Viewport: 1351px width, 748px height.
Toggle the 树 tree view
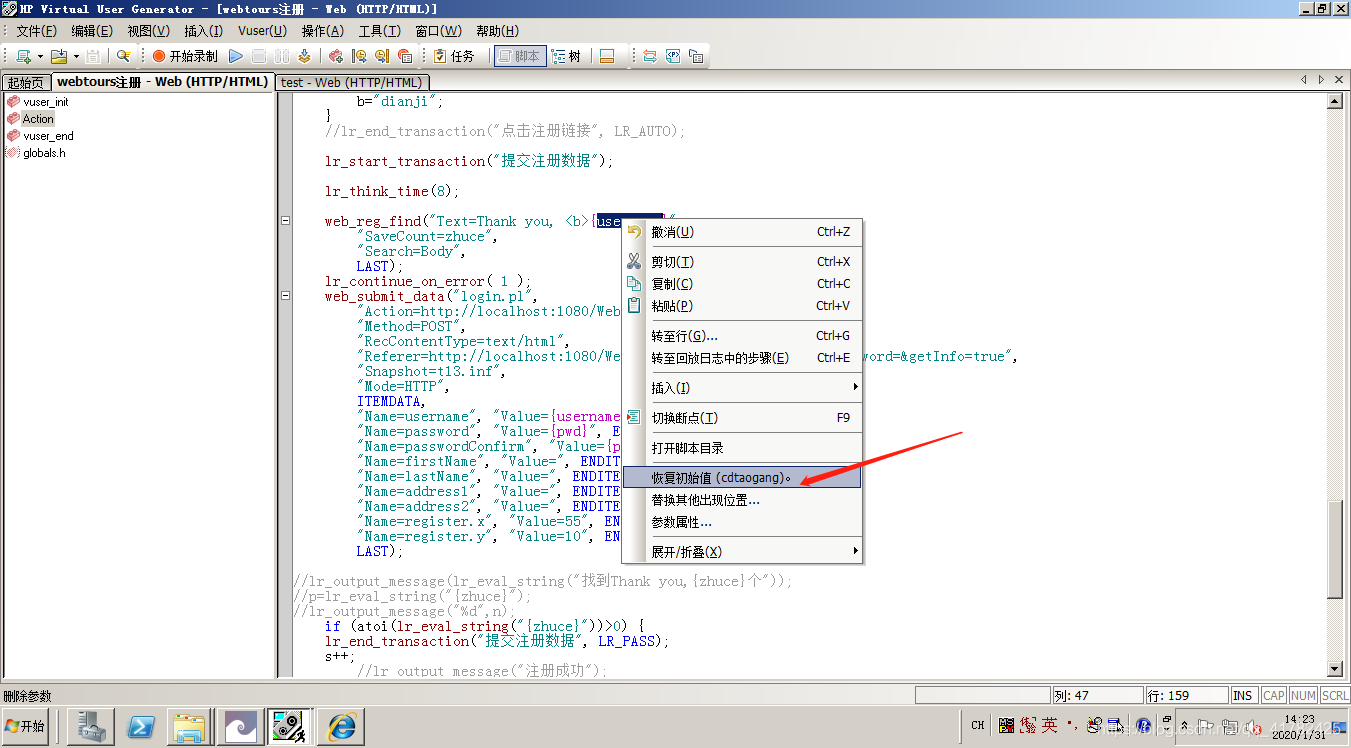coord(566,56)
